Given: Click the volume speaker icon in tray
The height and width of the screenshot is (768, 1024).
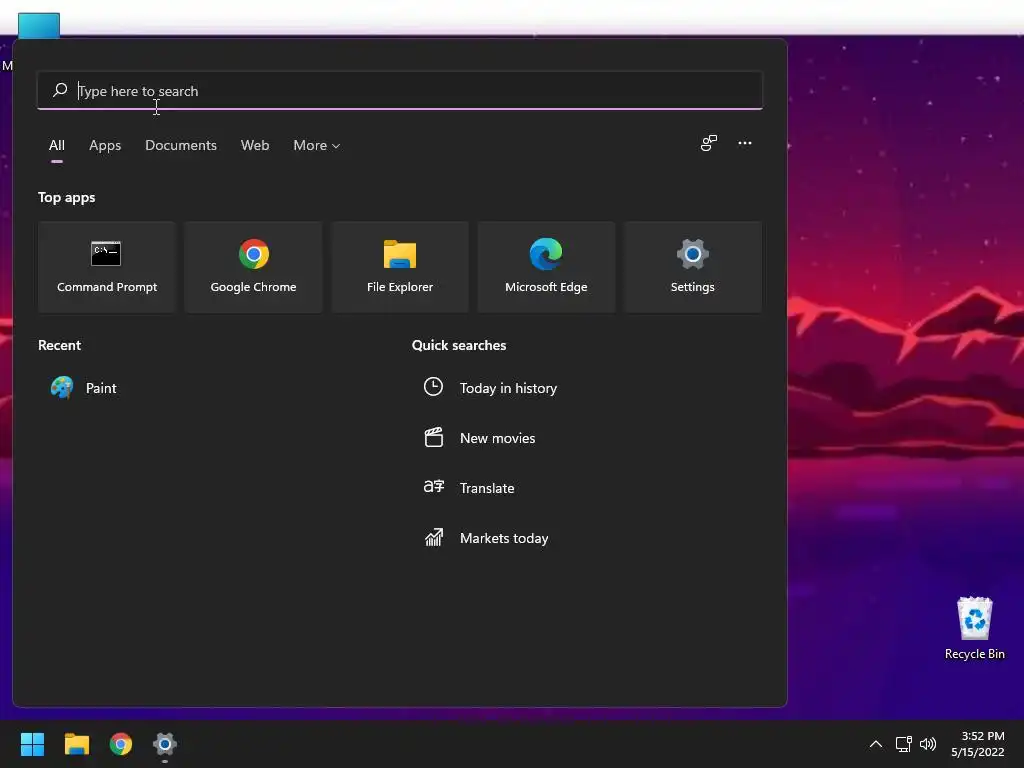Looking at the screenshot, I should 928,744.
